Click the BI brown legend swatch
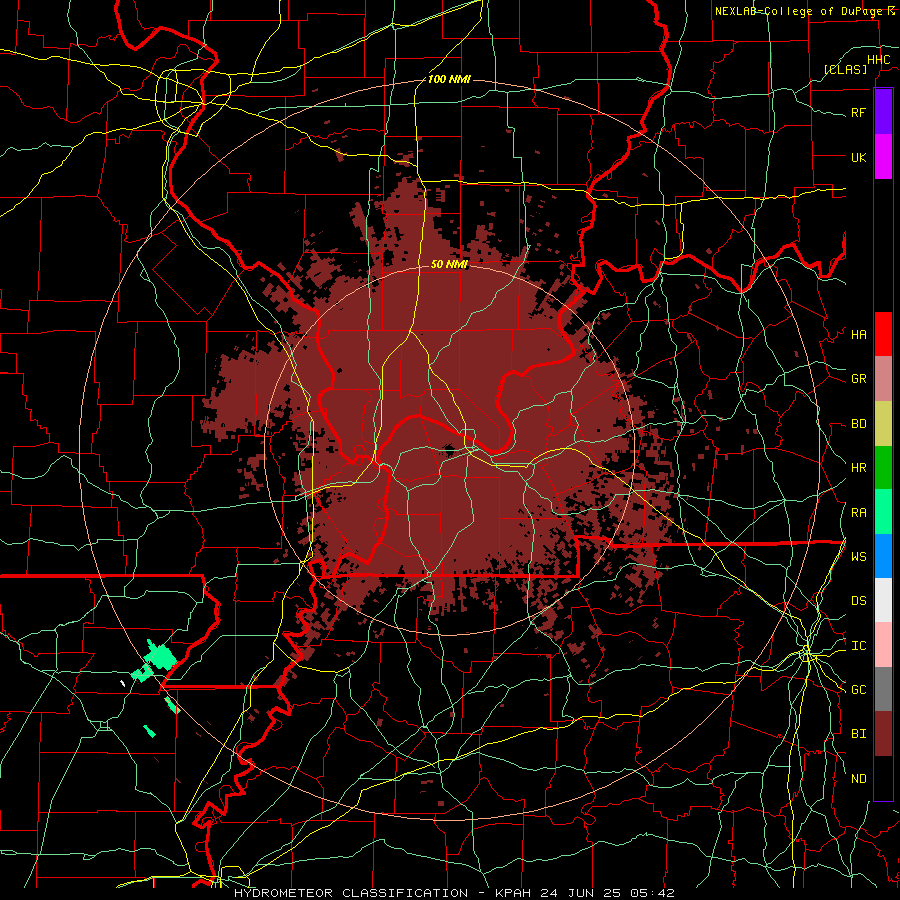This screenshot has height=900, width=900. pyautogui.click(x=883, y=734)
